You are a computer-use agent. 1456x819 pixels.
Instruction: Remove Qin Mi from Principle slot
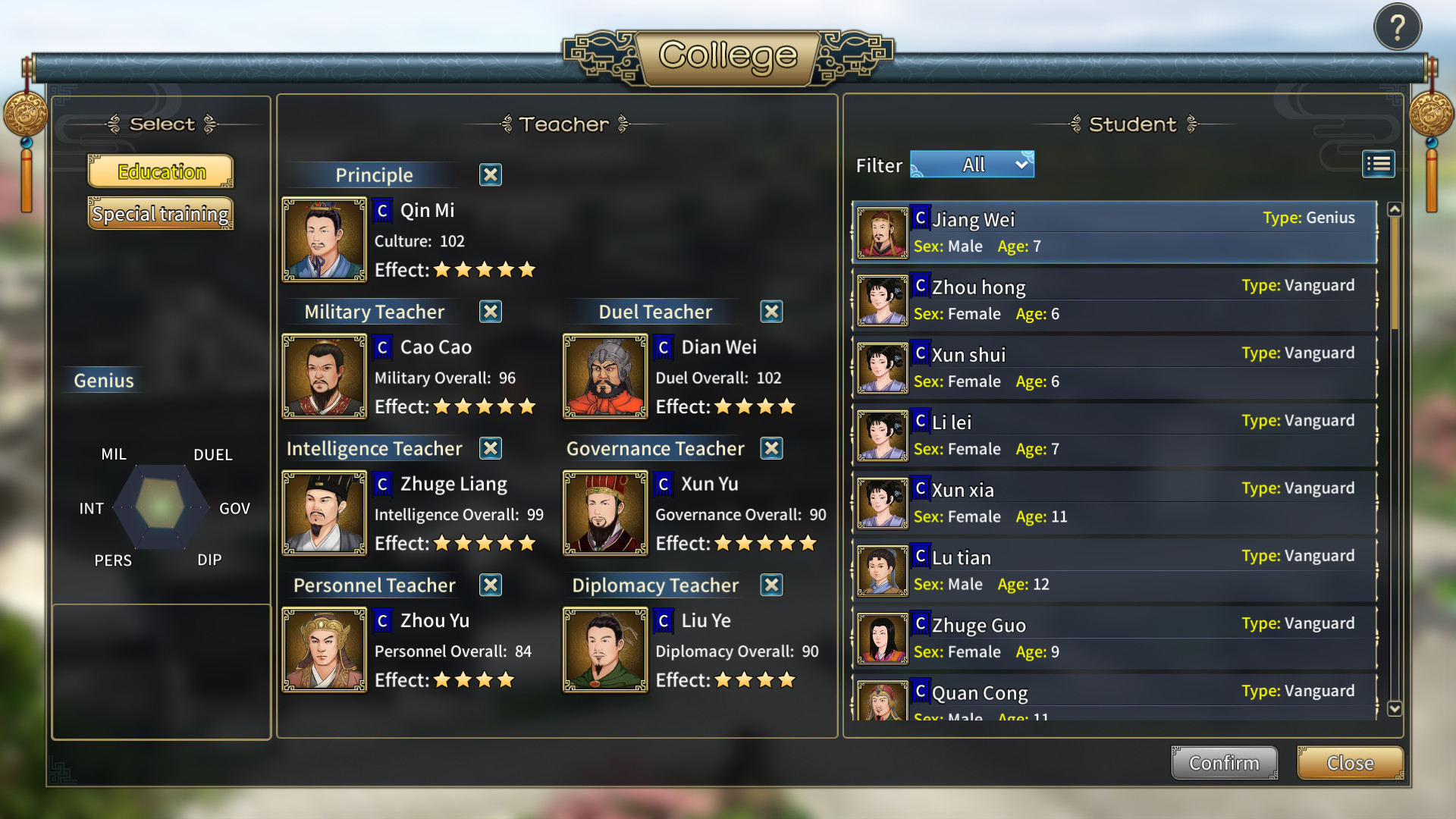tap(491, 175)
